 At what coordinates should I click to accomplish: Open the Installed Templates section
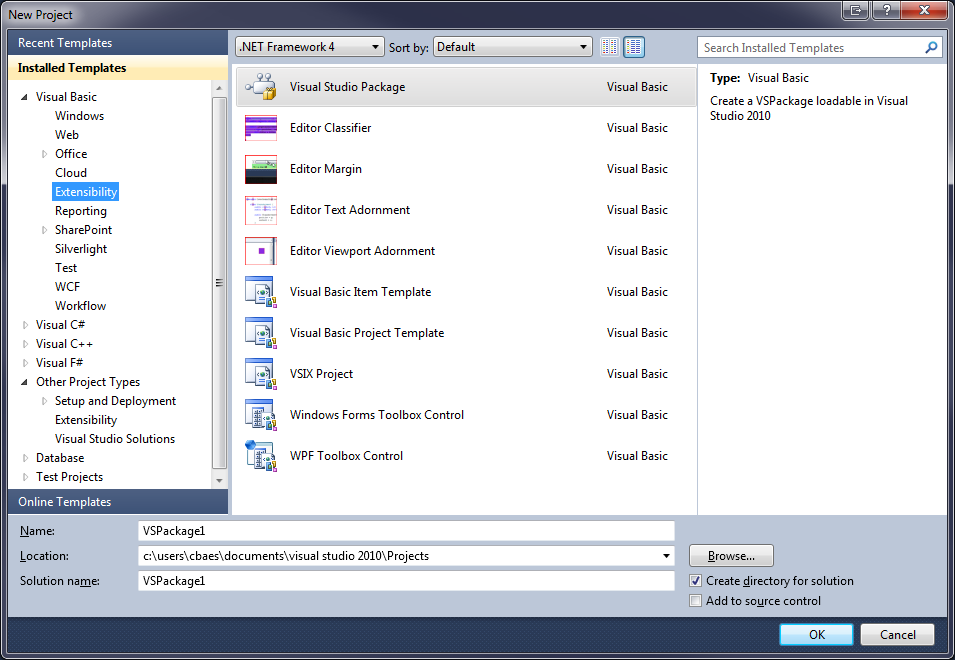(118, 68)
